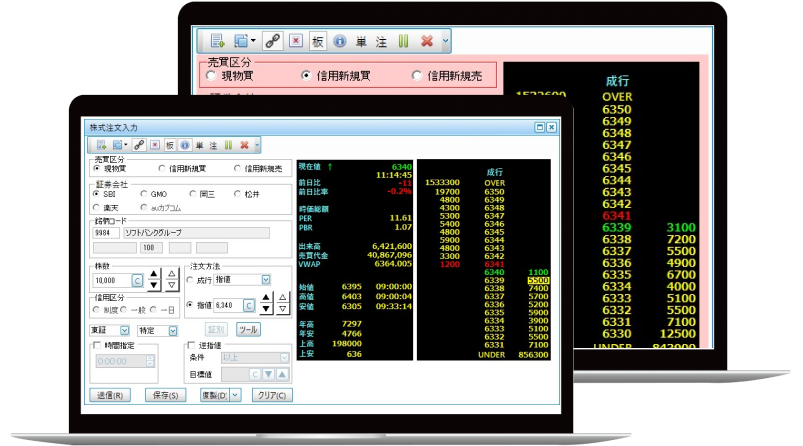Click the 注 icon in back window toolbar

(381, 42)
